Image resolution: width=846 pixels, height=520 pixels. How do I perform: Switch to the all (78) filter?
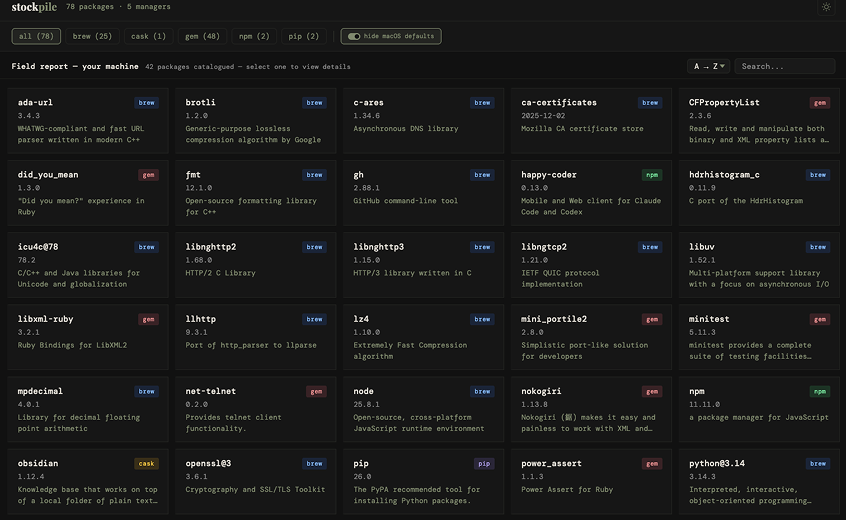pyautogui.click(x=36, y=36)
